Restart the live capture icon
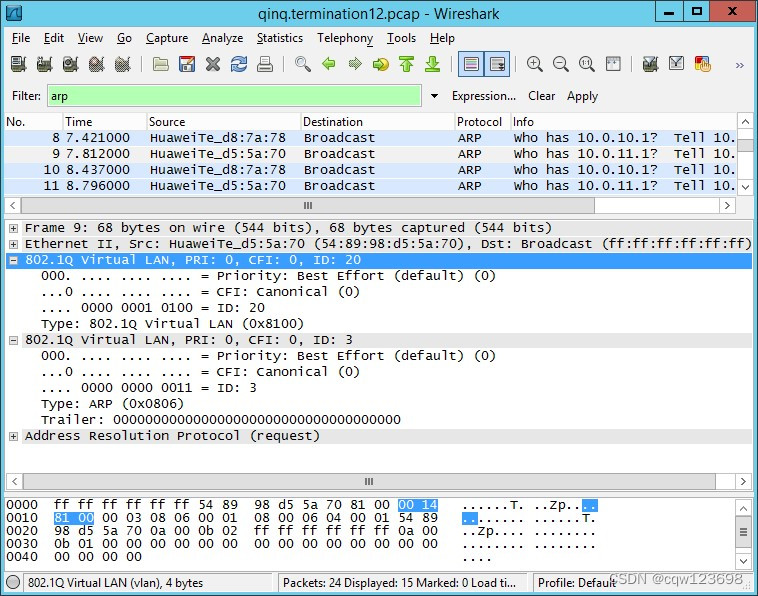The width and height of the screenshot is (758, 596). click(x=123, y=64)
